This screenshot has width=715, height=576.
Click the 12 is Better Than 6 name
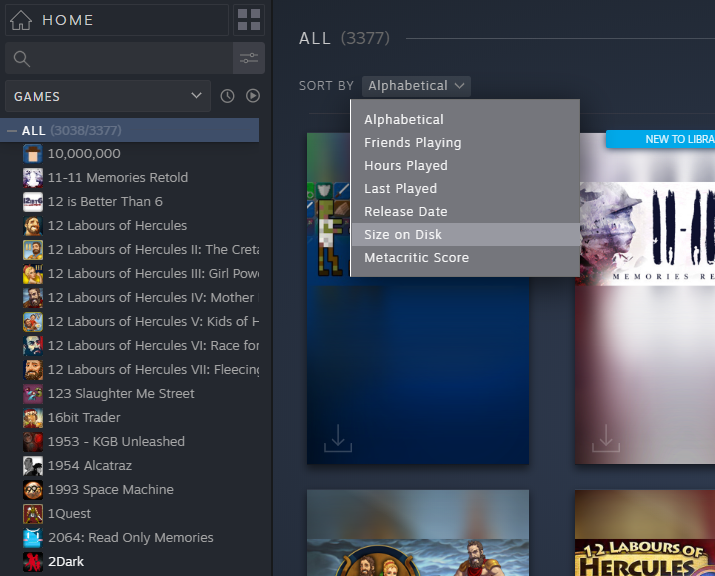pyautogui.click(x=105, y=202)
